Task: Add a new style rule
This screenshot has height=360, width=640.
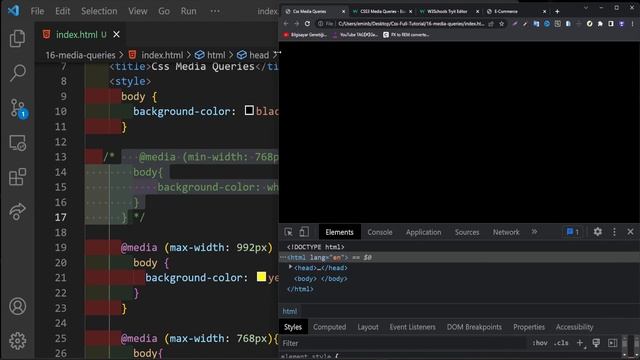Action: click(x=580, y=343)
